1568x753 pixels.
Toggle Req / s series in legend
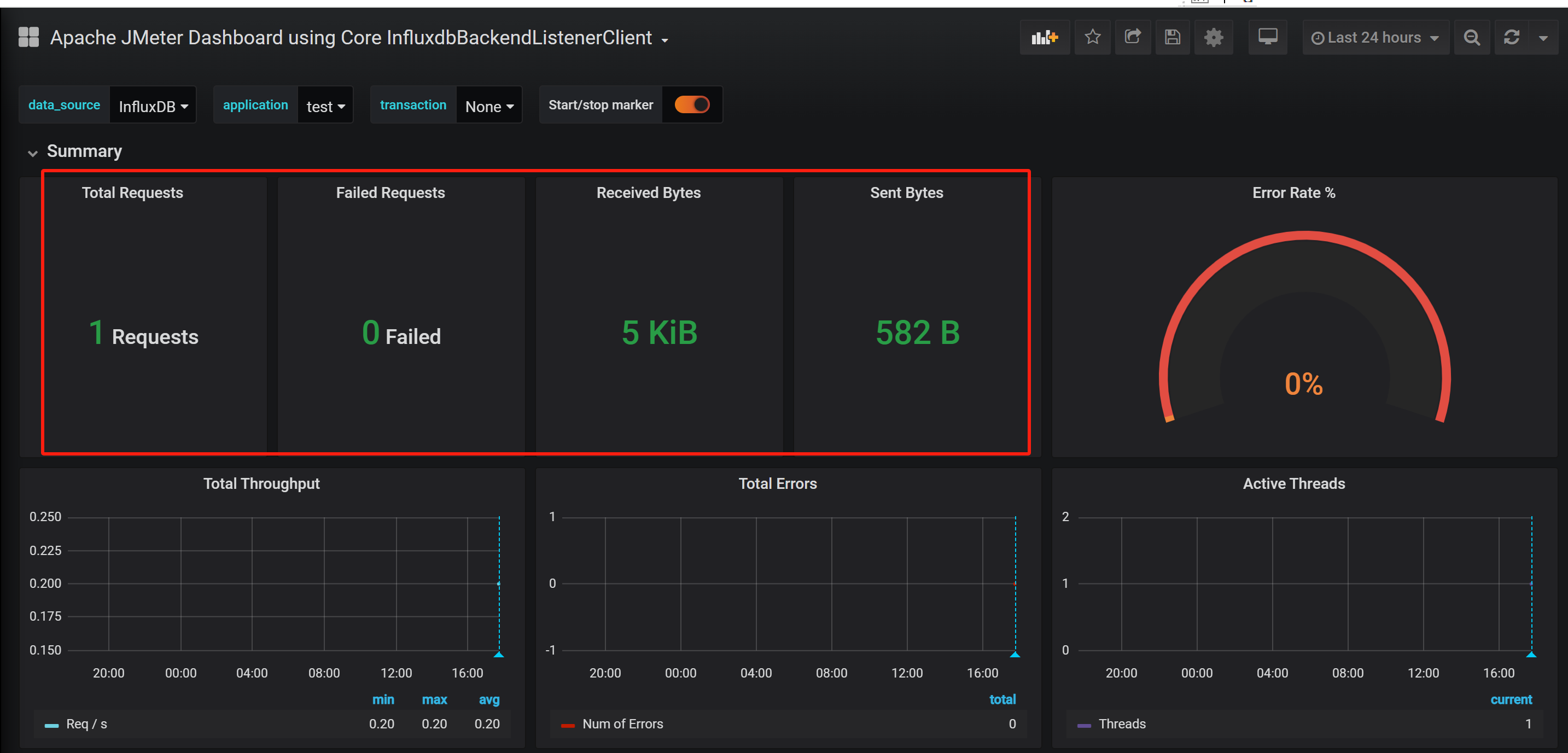pos(86,724)
